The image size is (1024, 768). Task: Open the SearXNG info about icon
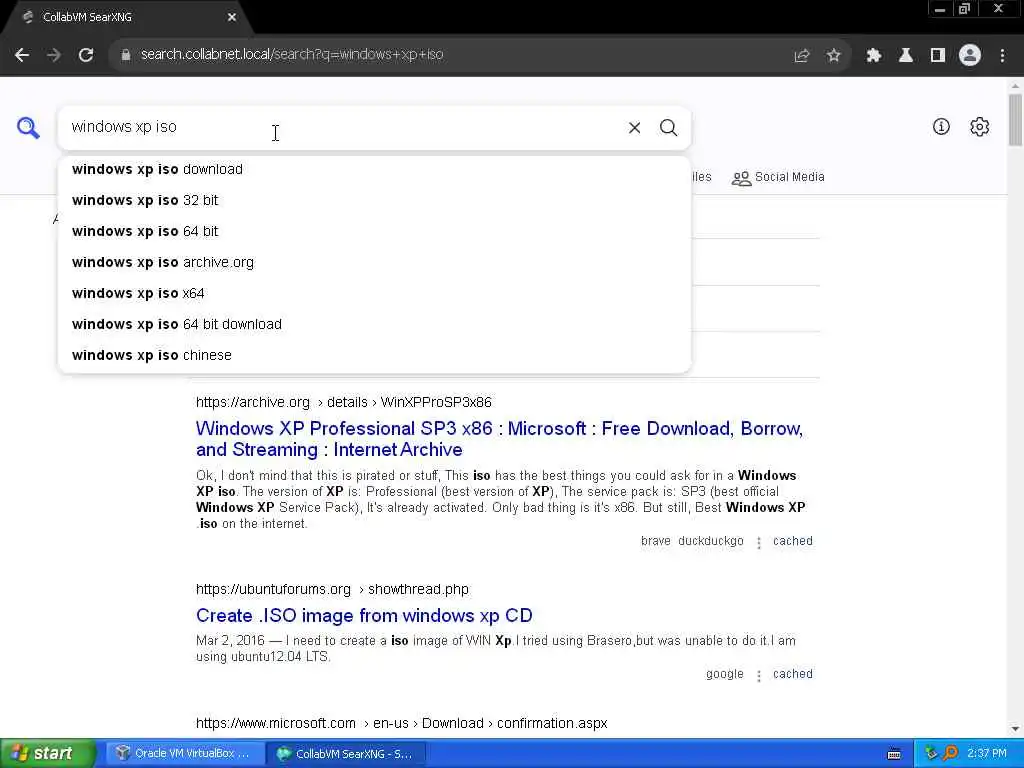pos(941,127)
